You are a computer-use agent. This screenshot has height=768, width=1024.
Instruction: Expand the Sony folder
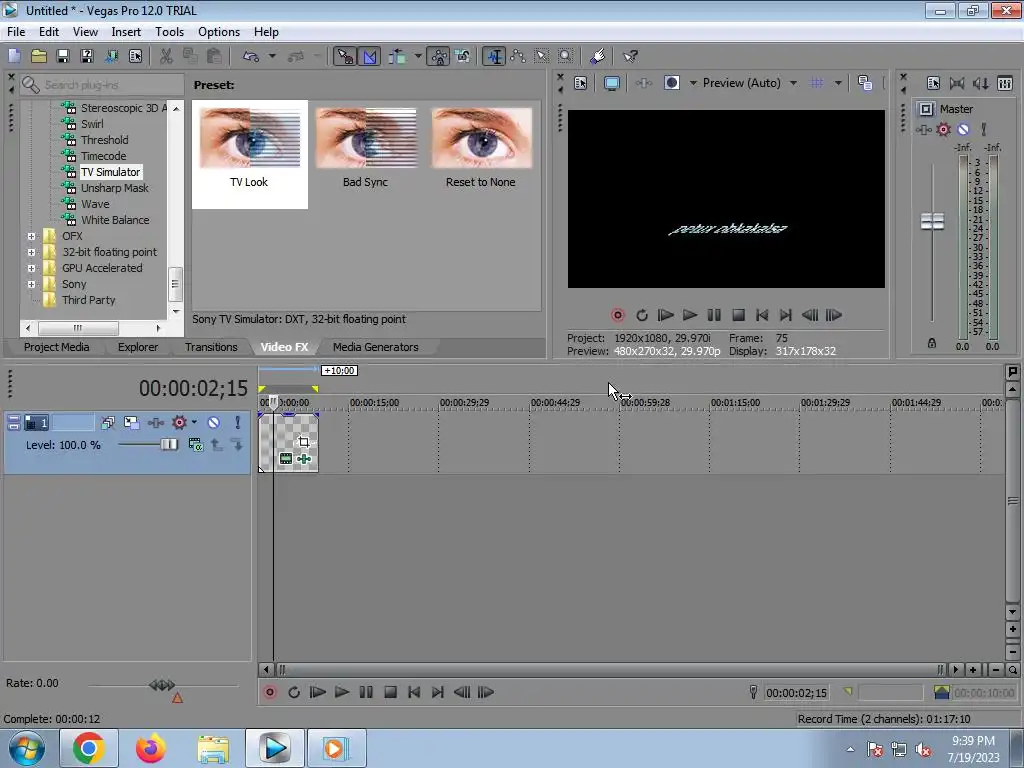31,284
